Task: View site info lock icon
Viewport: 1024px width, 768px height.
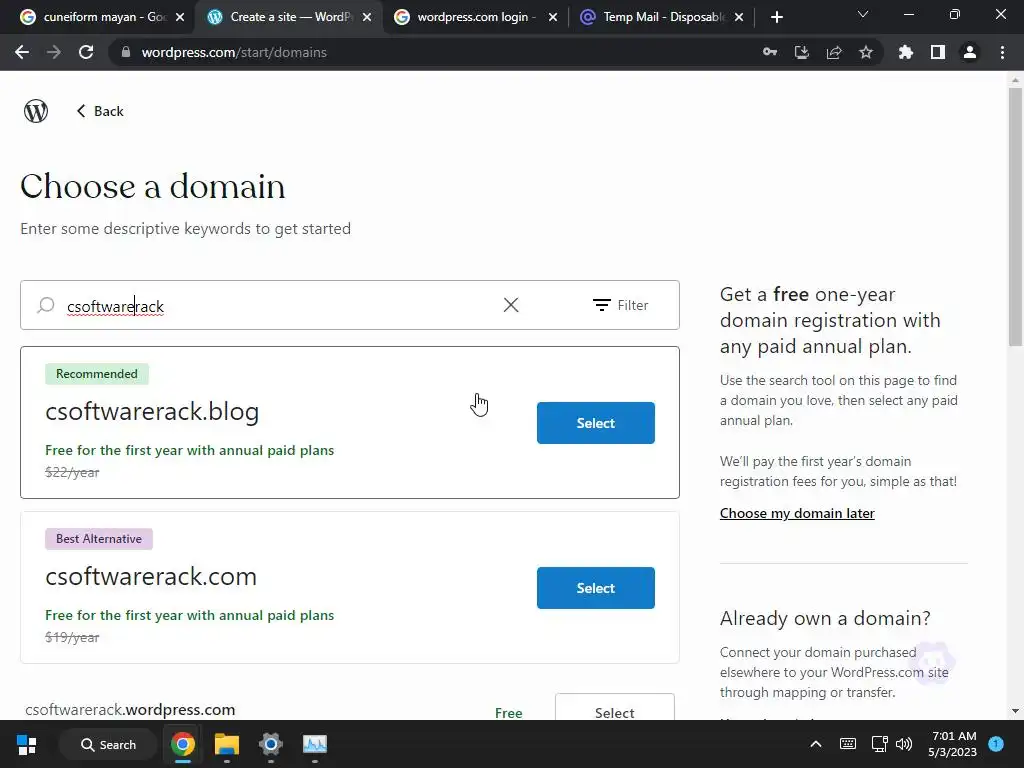Action: click(x=126, y=52)
